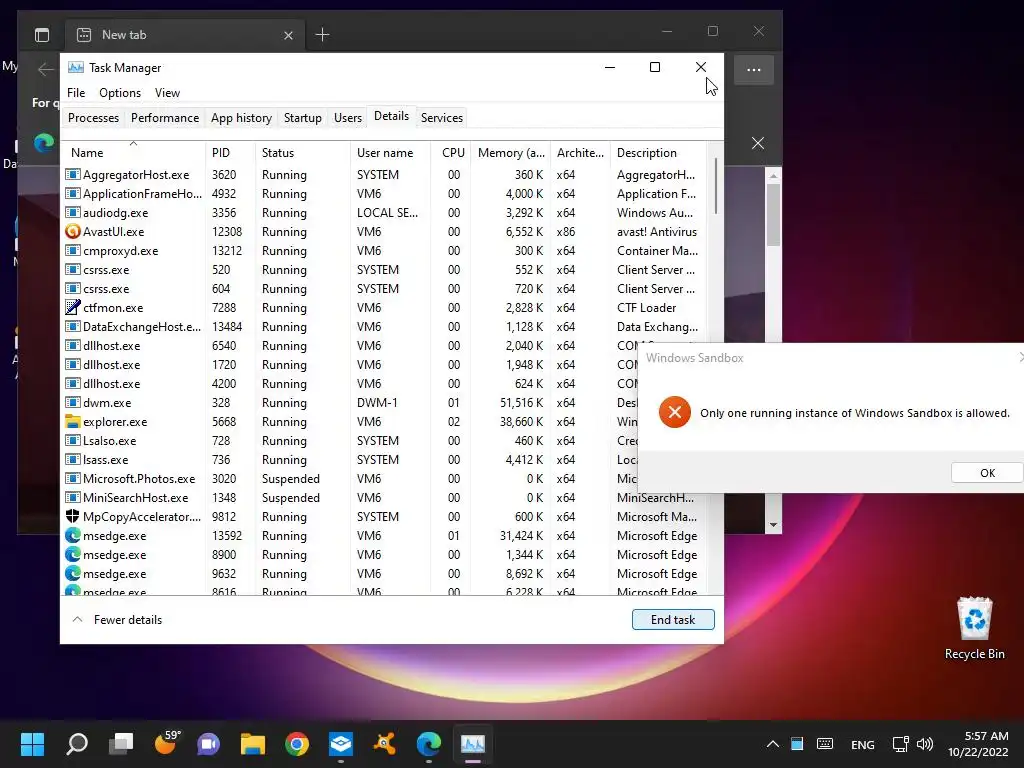Open the Options menu in Task Manager
The image size is (1024, 768).
click(x=120, y=93)
